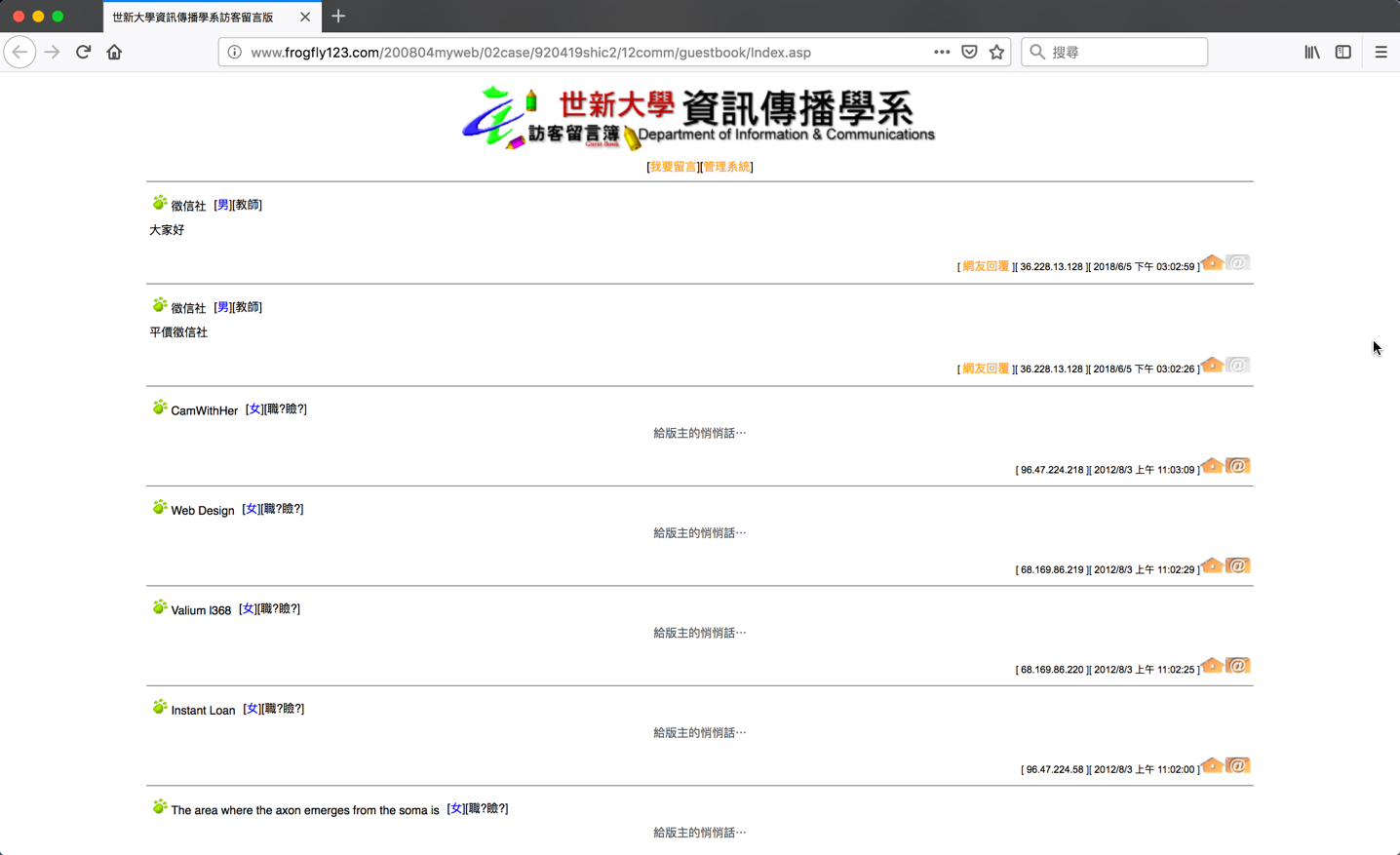This screenshot has height=855, width=1400.
Task: Click the 世新大學 guestbook header banner
Action: tap(699, 118)
